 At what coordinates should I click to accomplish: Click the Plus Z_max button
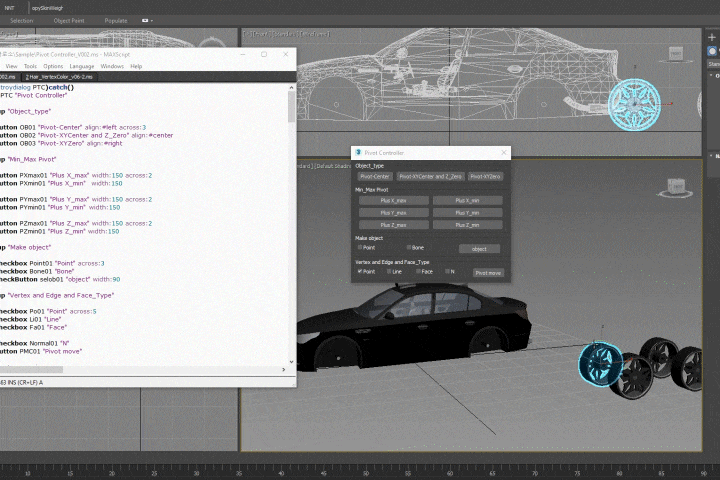coord(394,225)
